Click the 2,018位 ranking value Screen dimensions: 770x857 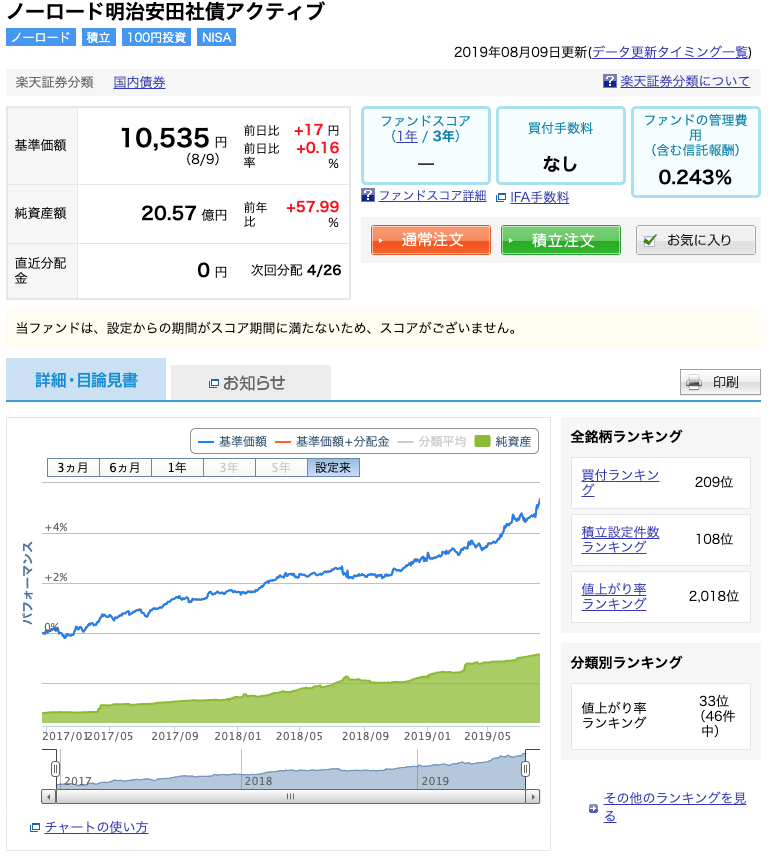click(714, 596)
